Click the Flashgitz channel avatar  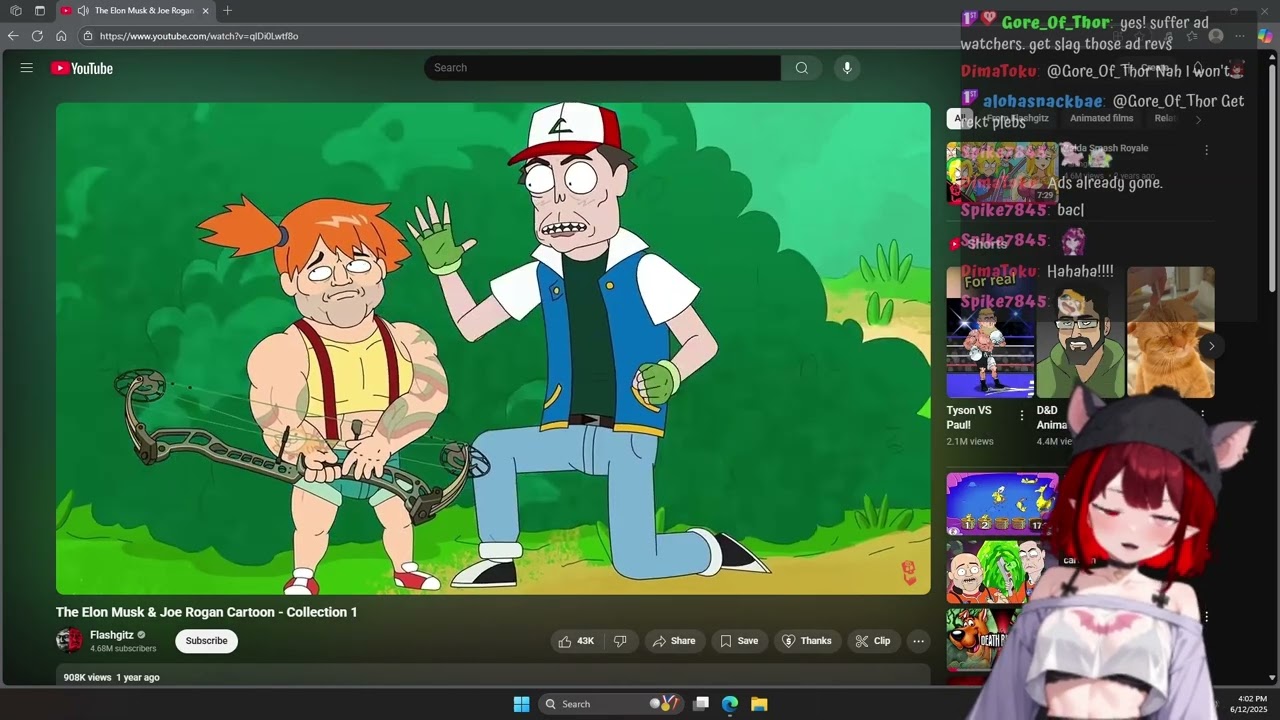[69, 641]
